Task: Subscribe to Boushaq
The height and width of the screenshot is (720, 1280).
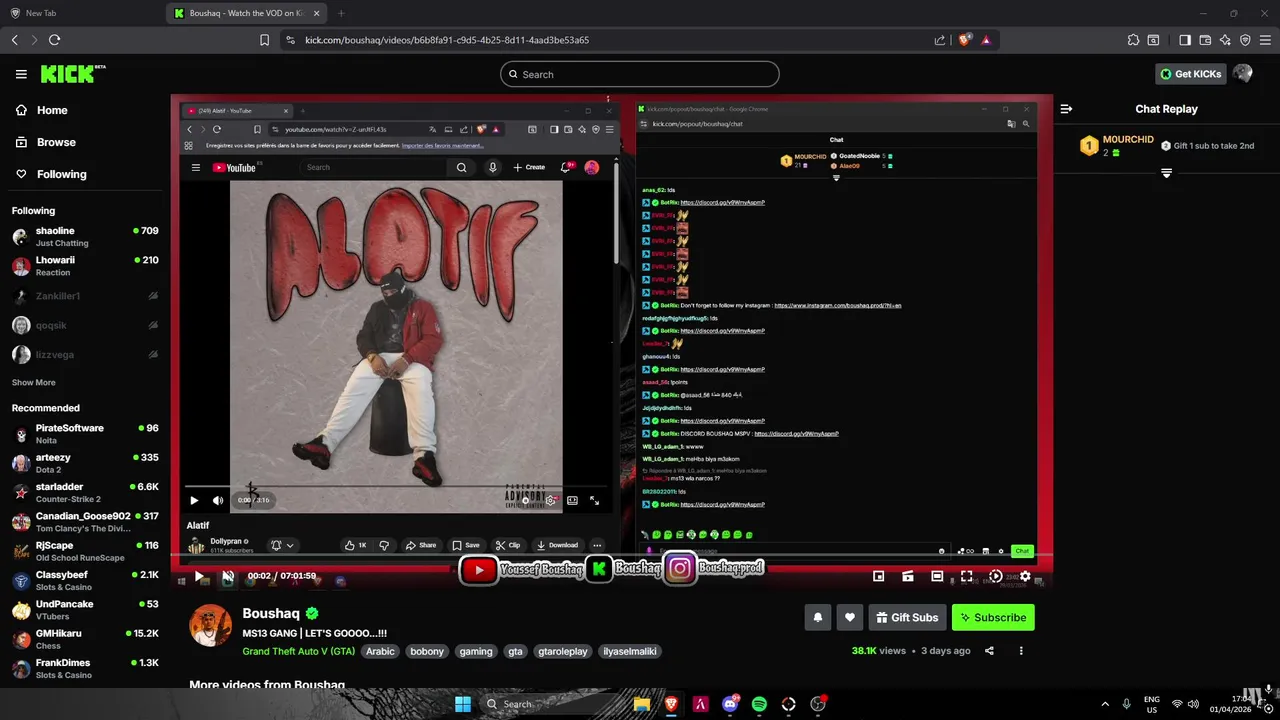Action: (993, 617)
